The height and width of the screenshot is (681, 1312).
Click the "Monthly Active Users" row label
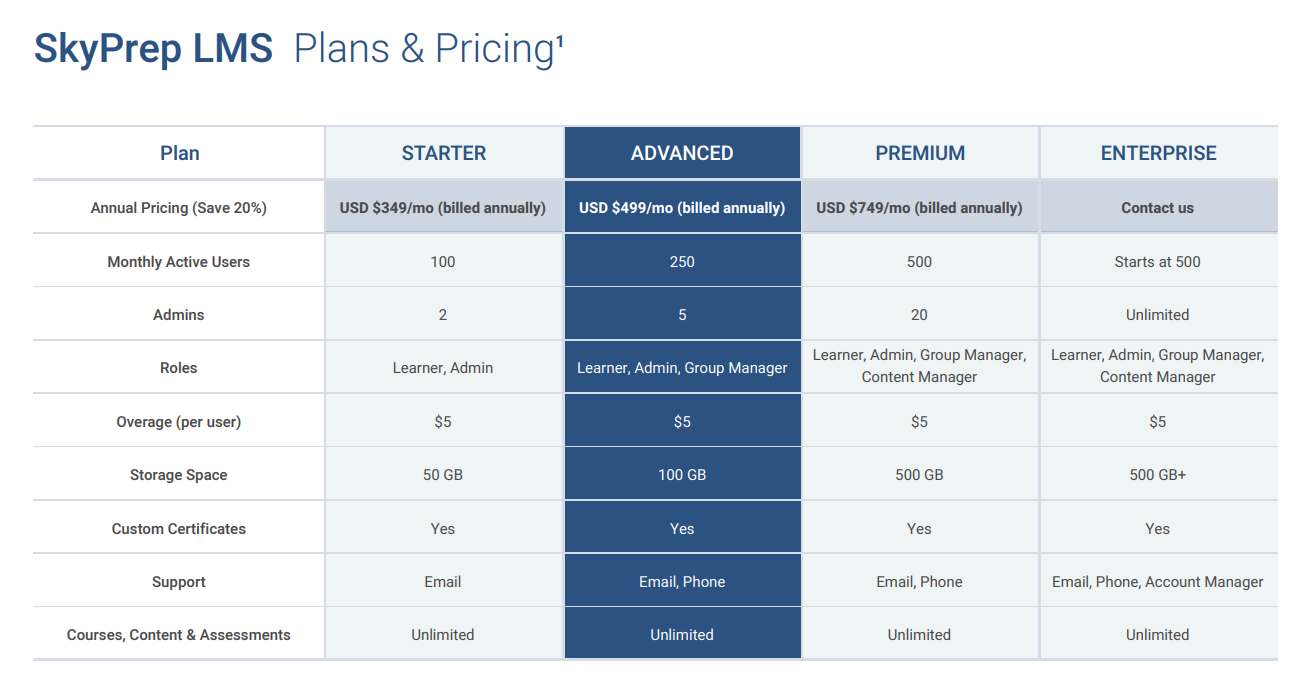click(179, 262)
